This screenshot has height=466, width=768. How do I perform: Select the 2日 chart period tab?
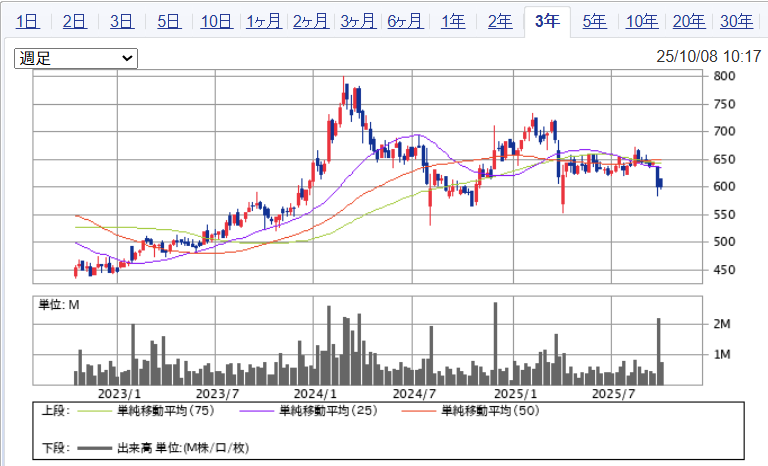point(75,21)
